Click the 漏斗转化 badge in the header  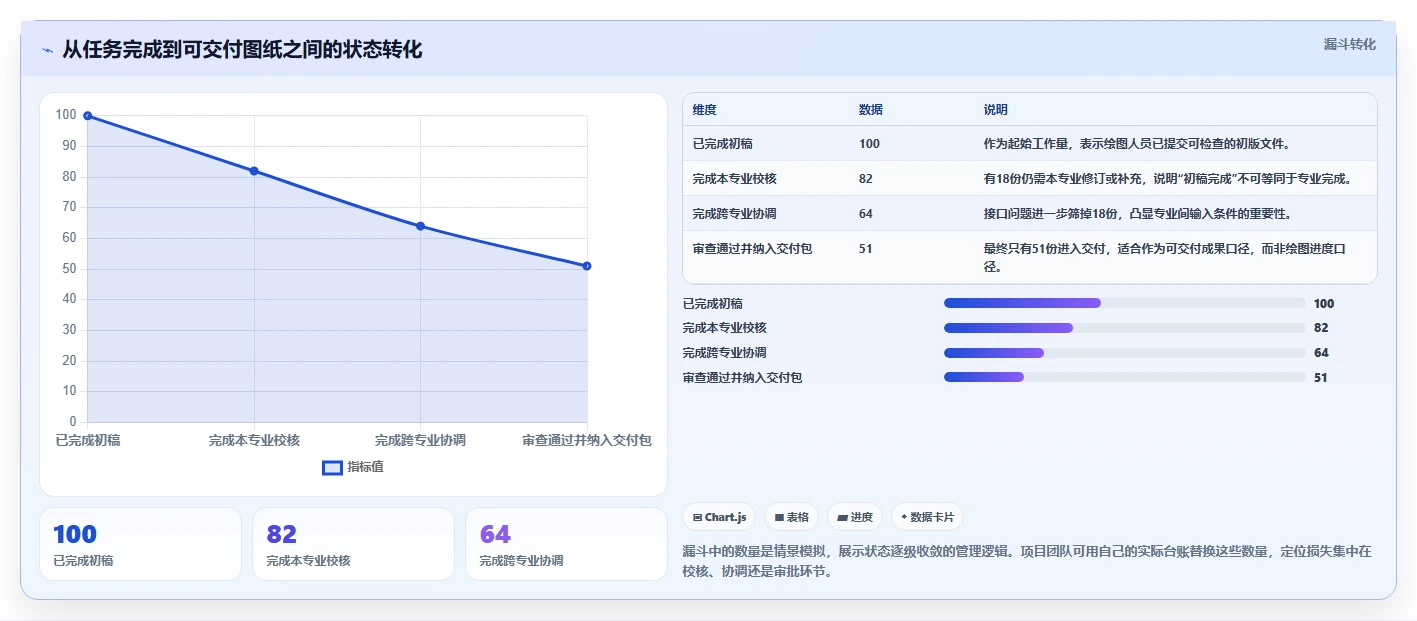(x=1349, y=44)
